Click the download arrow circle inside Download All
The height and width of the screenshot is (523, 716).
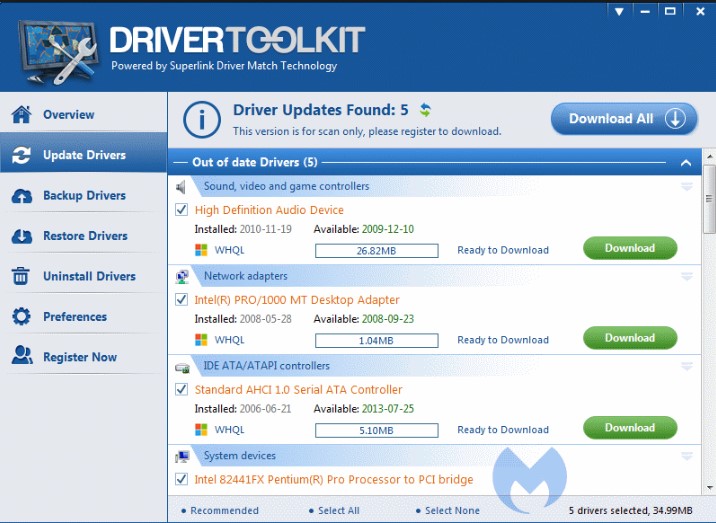pos(675,119)
